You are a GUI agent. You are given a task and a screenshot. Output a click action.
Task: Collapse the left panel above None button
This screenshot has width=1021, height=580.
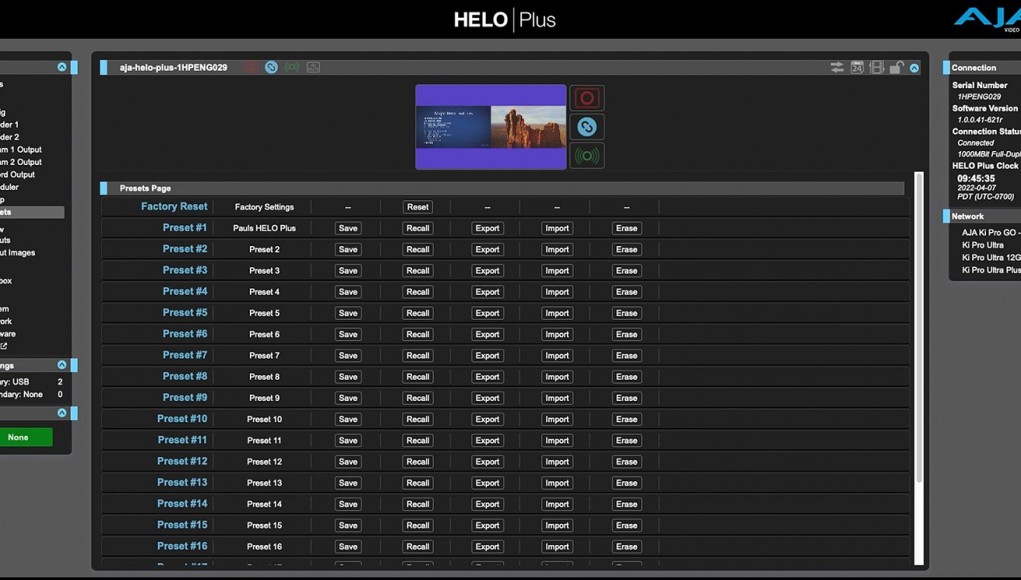point(62,413)
